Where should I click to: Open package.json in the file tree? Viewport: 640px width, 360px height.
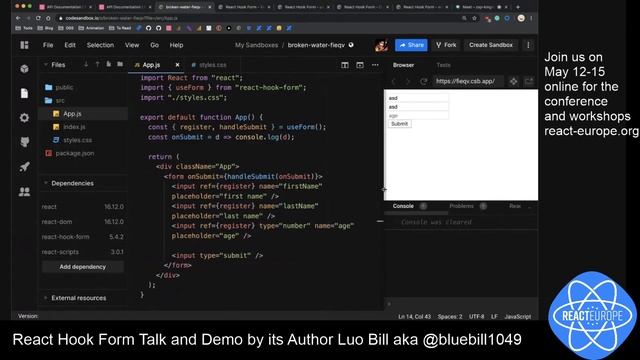point(75,153)
